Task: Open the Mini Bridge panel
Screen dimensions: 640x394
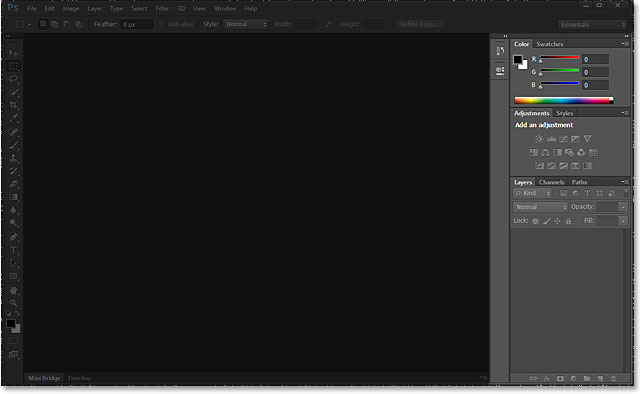Action: 44,378
